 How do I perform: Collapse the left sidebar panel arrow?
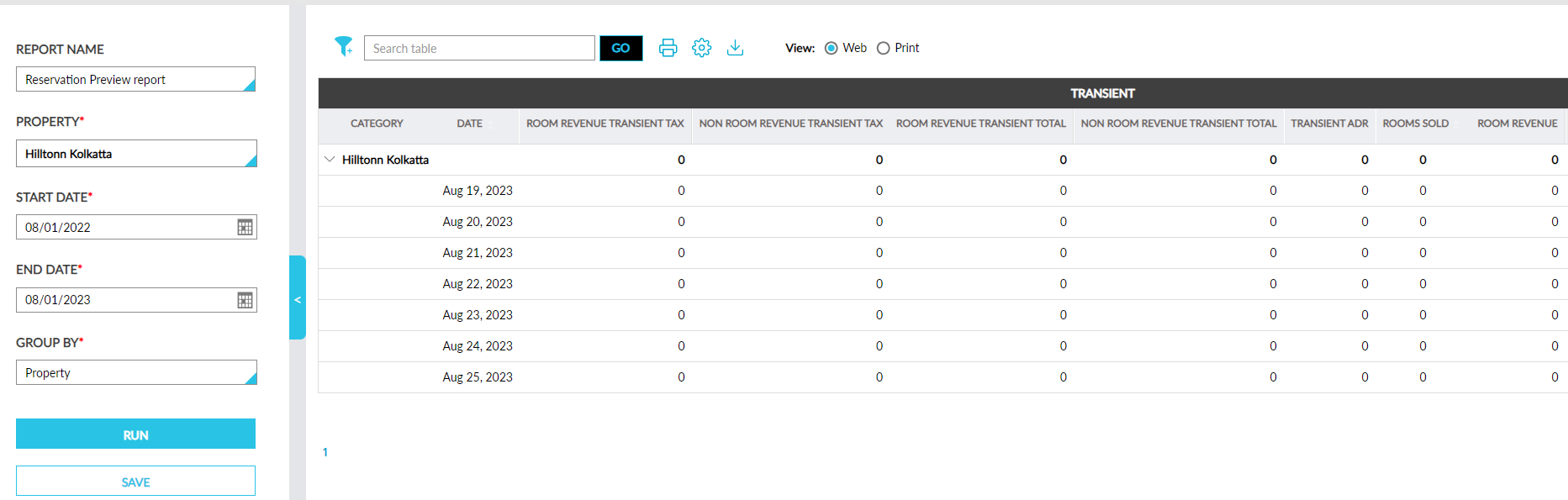[298, 298]
